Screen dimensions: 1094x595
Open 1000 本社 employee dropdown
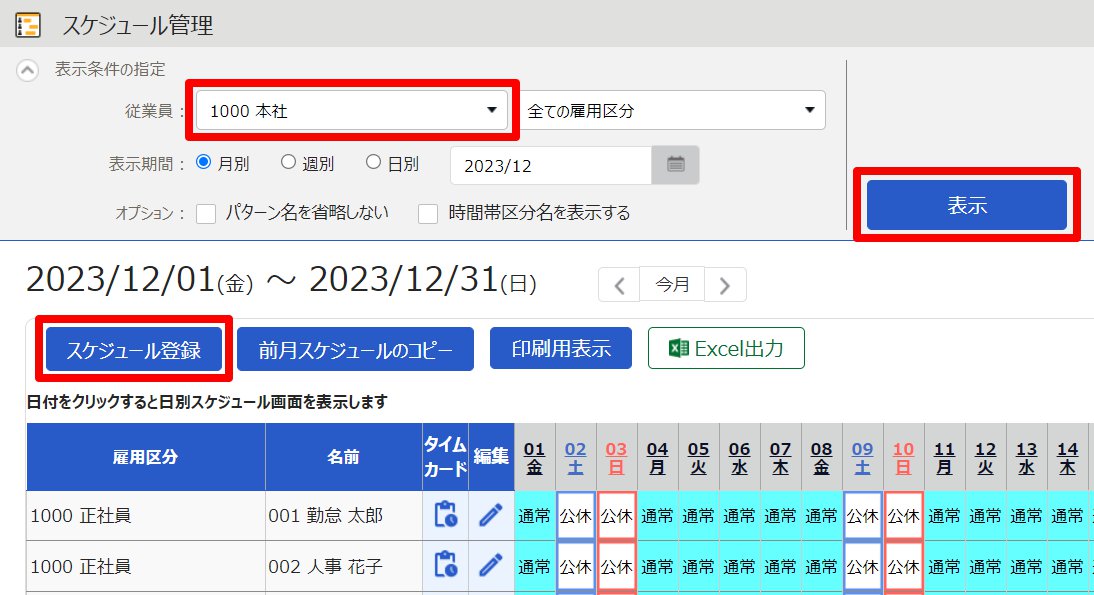tap(352, 110)
